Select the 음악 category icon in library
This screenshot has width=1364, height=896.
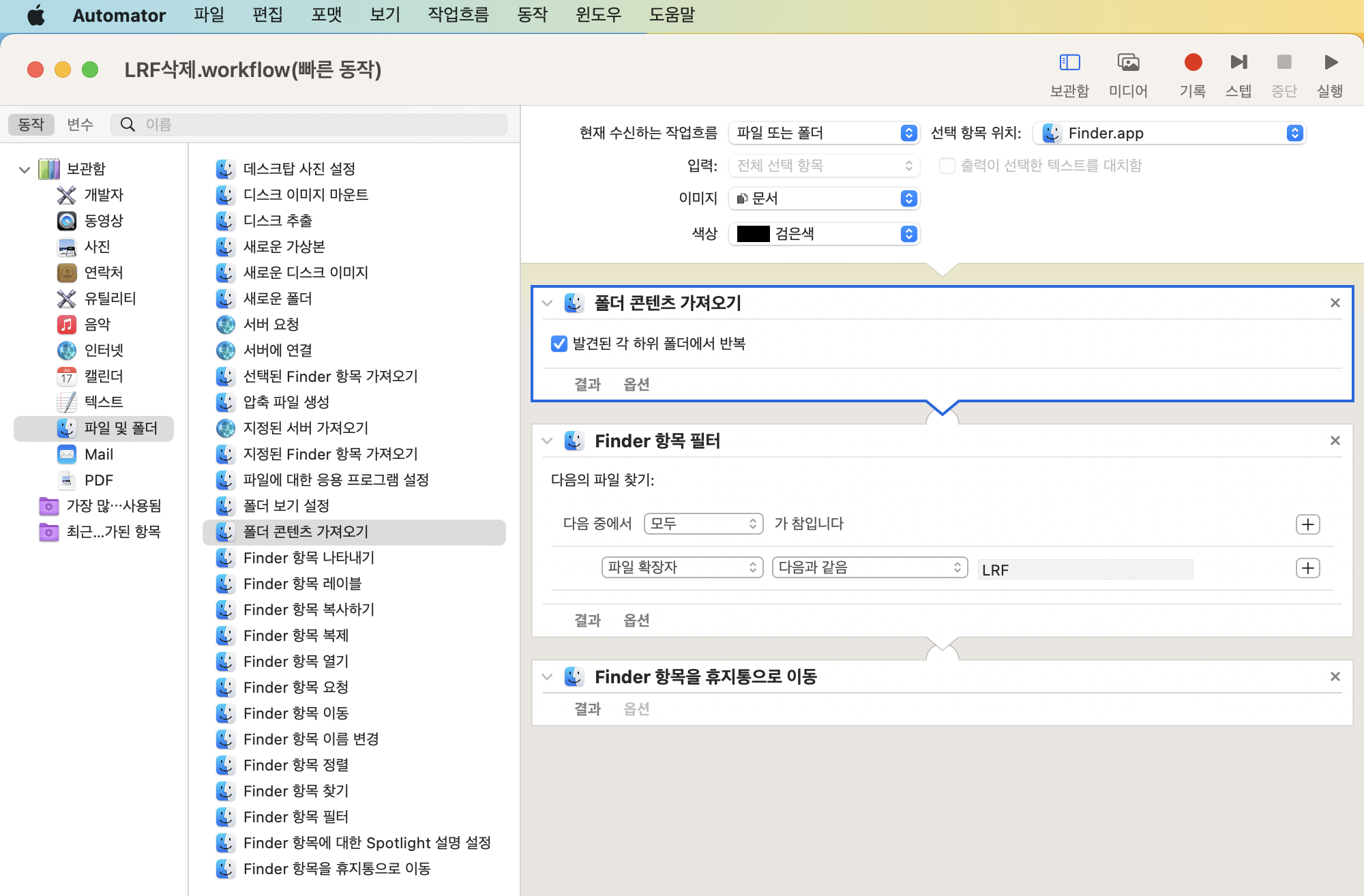point(67,324)
